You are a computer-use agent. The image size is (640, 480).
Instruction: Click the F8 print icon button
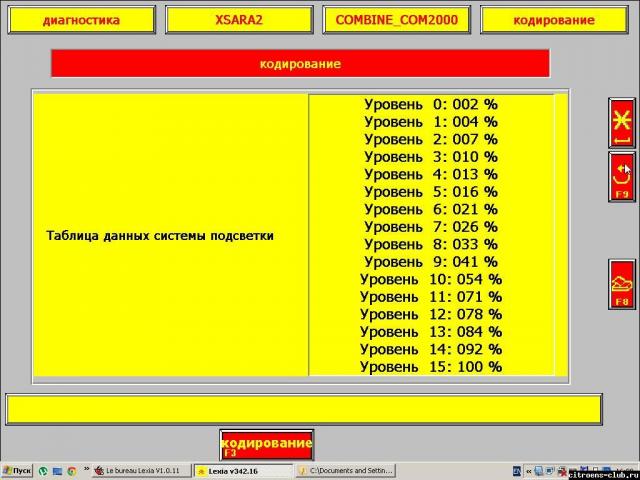(x=622, y=284)
